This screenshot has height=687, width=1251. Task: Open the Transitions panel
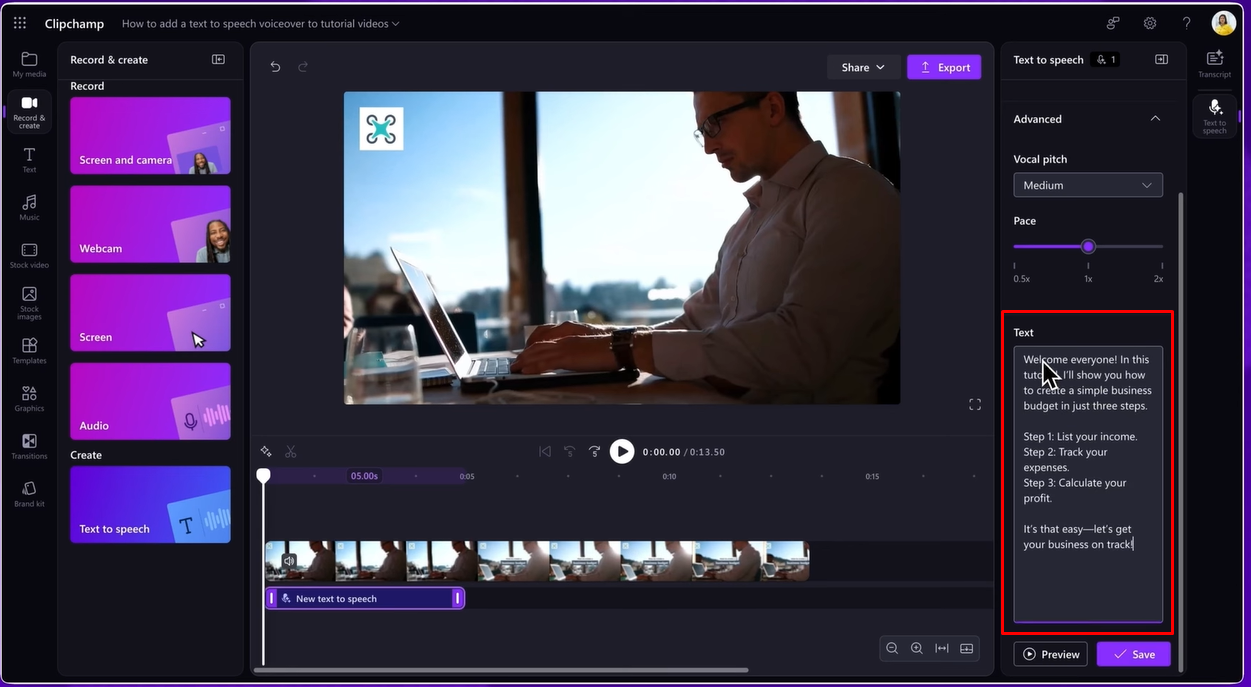click(x=28, y=446)
